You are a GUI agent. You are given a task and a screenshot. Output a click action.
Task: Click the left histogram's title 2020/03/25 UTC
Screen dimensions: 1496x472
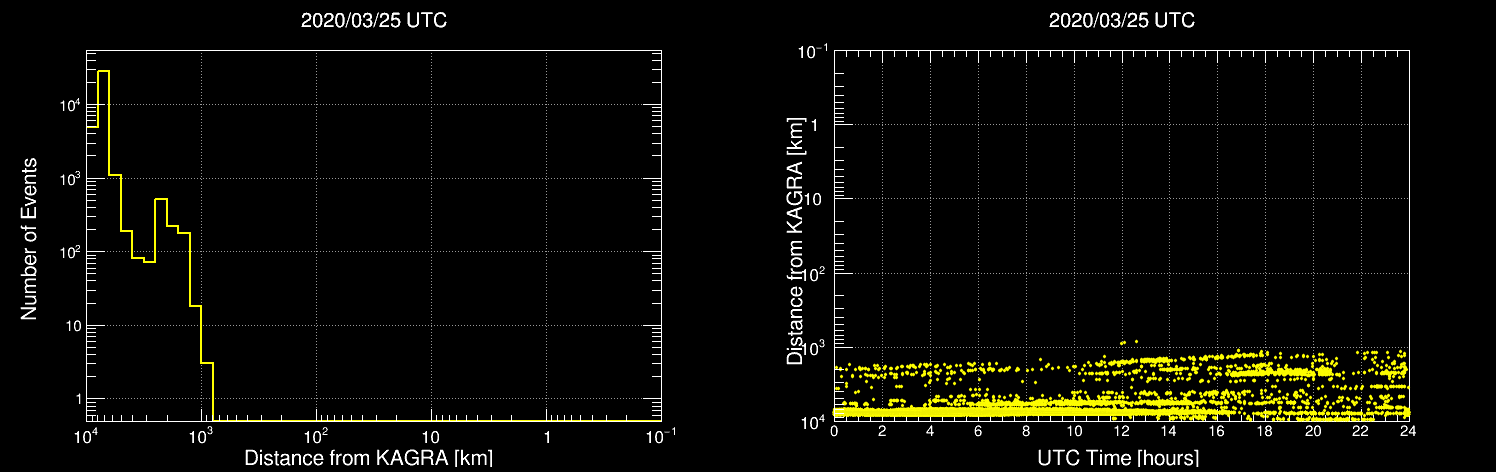click(x=373, y=21)
